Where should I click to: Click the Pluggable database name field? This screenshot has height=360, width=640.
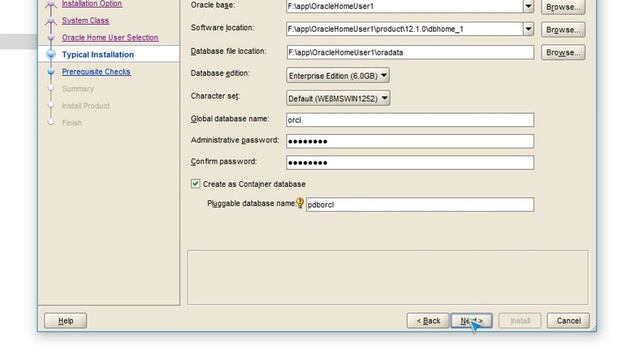pyautogui.click(x=420, y=204)
